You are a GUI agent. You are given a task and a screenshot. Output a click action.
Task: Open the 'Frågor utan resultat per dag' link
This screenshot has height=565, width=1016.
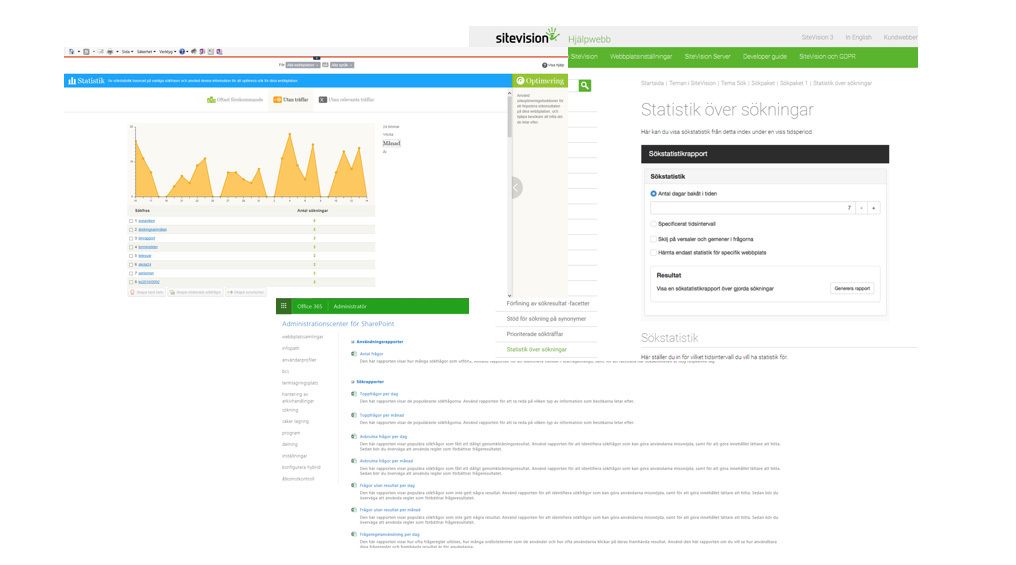click(x=387, y=486)
